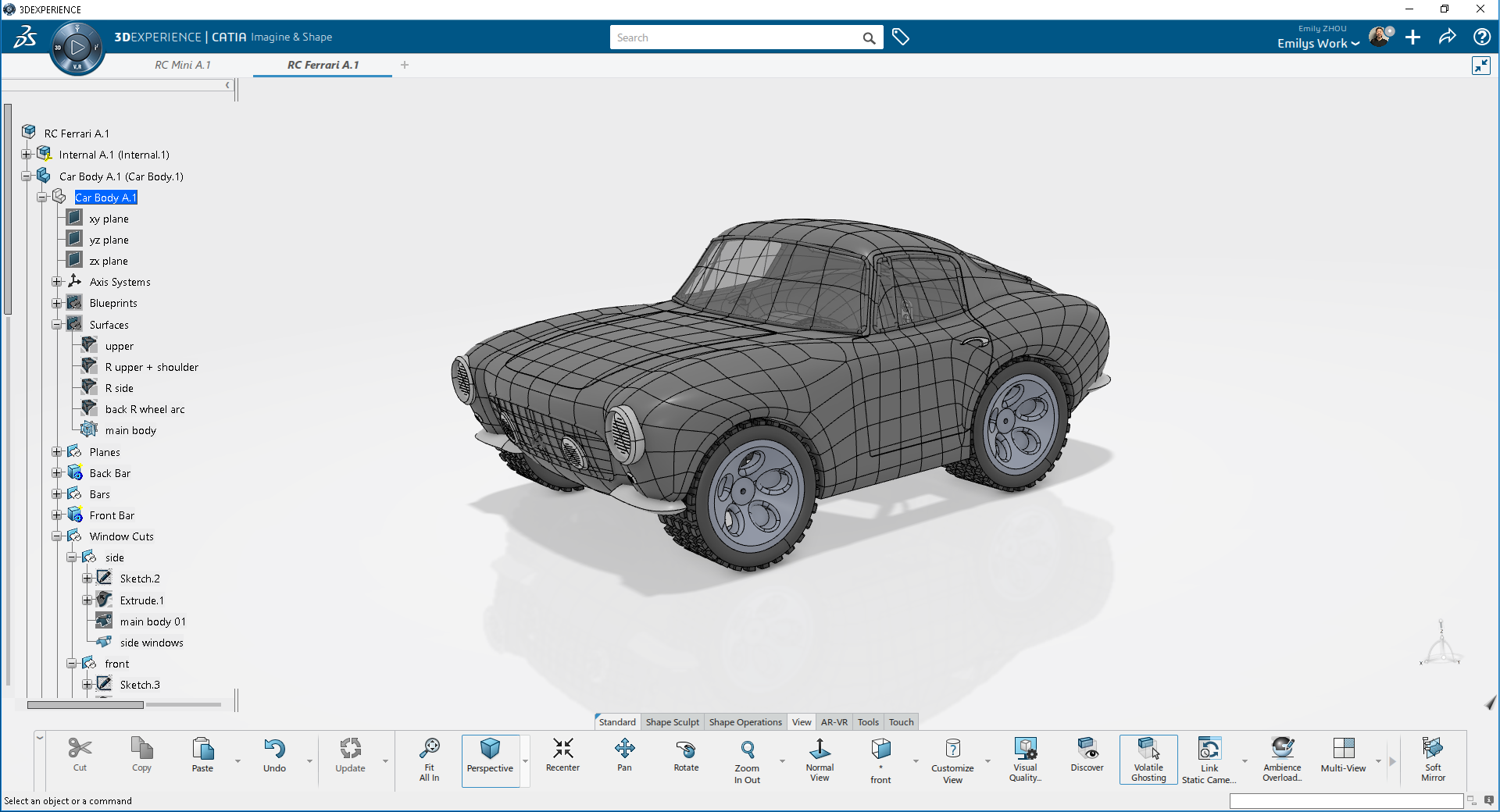
Task: Click the tree panel horizontal scrollbar
Action: click(x=85, y=705)
